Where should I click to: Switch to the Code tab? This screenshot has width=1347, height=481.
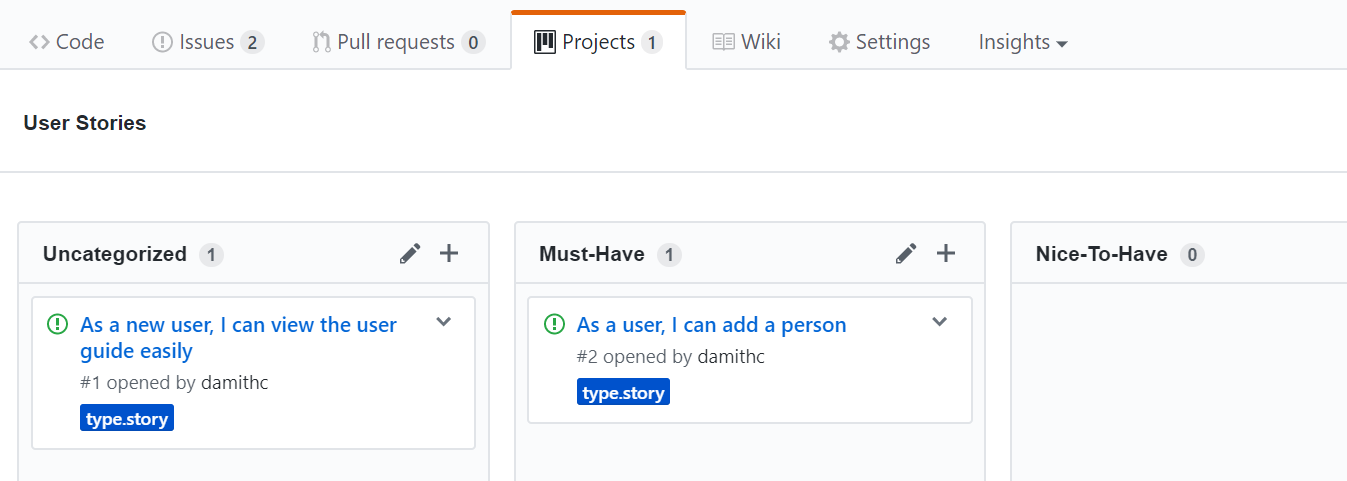coord(67,42)
